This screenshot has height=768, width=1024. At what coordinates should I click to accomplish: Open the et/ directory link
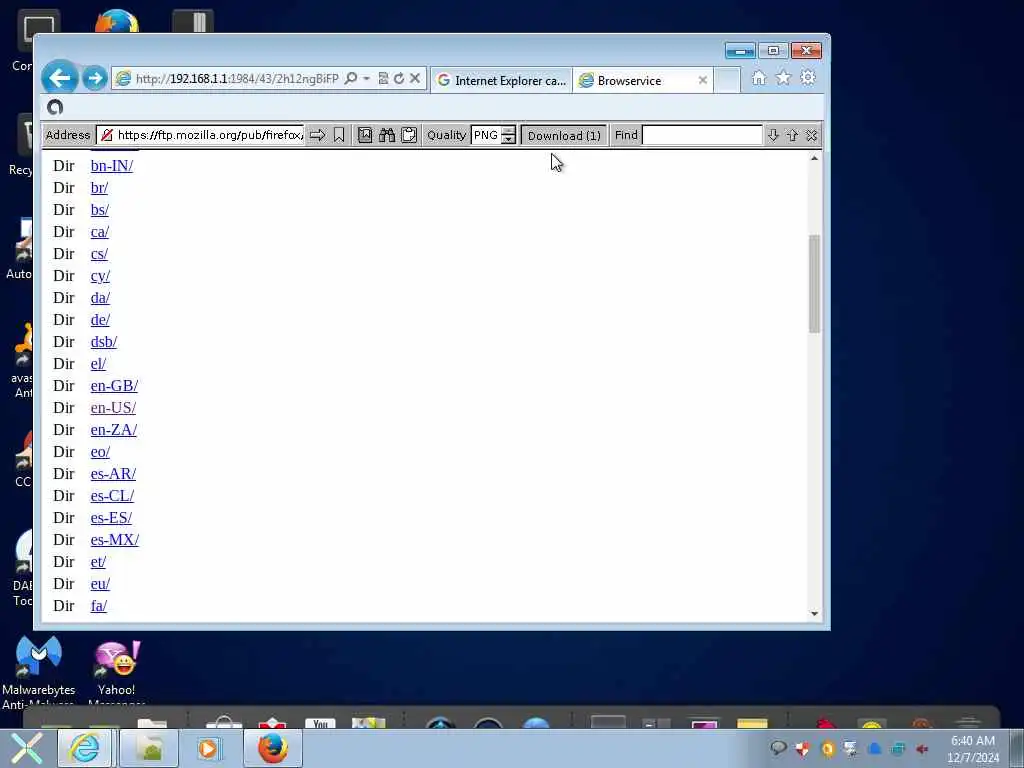[x=99, y=562]
